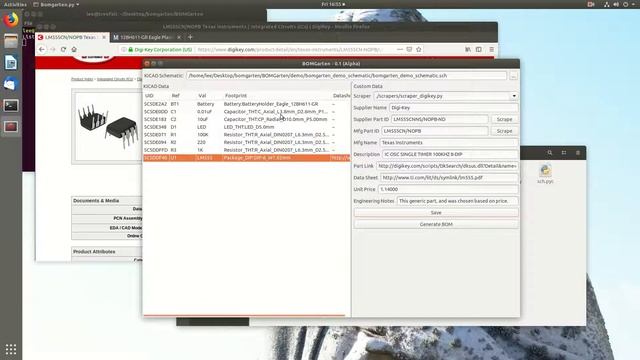Screen dimensions: 640x360
Task: Select the R2 220 resistor row
Action: point(247,142)
